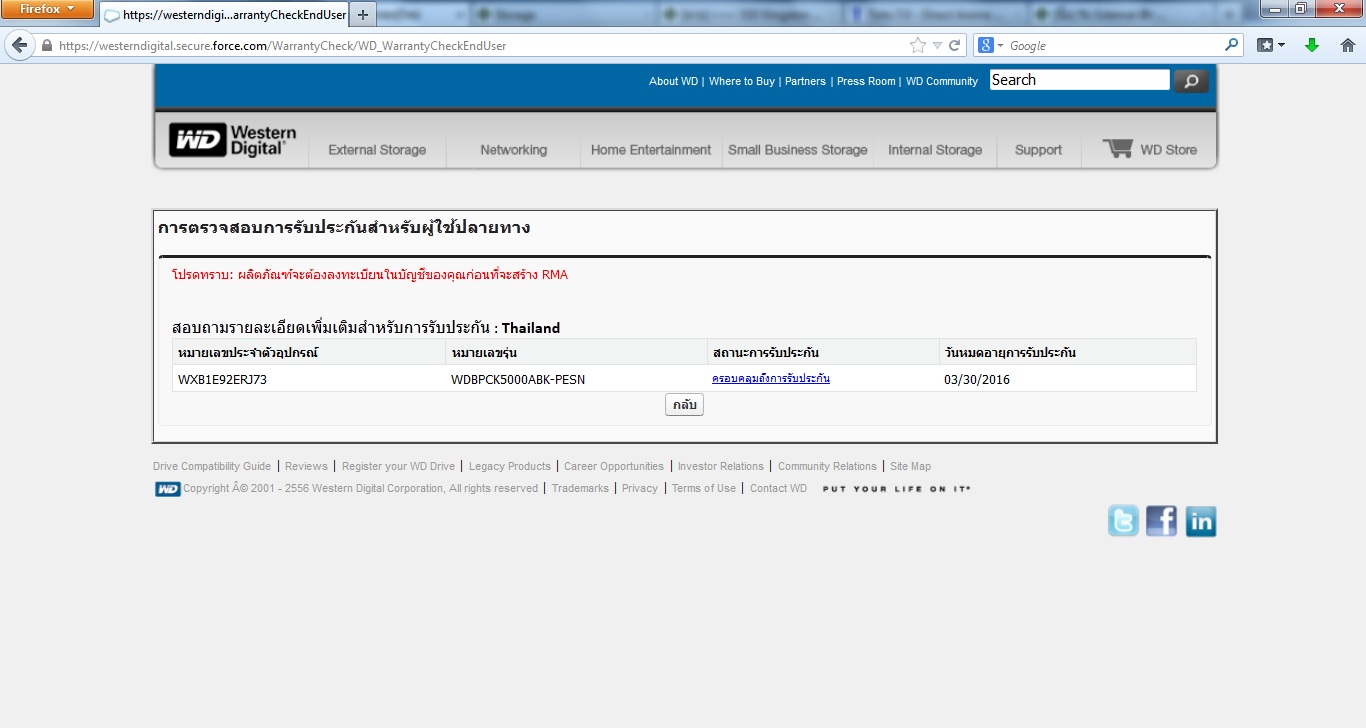Open the Internal Storage menu

935,150
